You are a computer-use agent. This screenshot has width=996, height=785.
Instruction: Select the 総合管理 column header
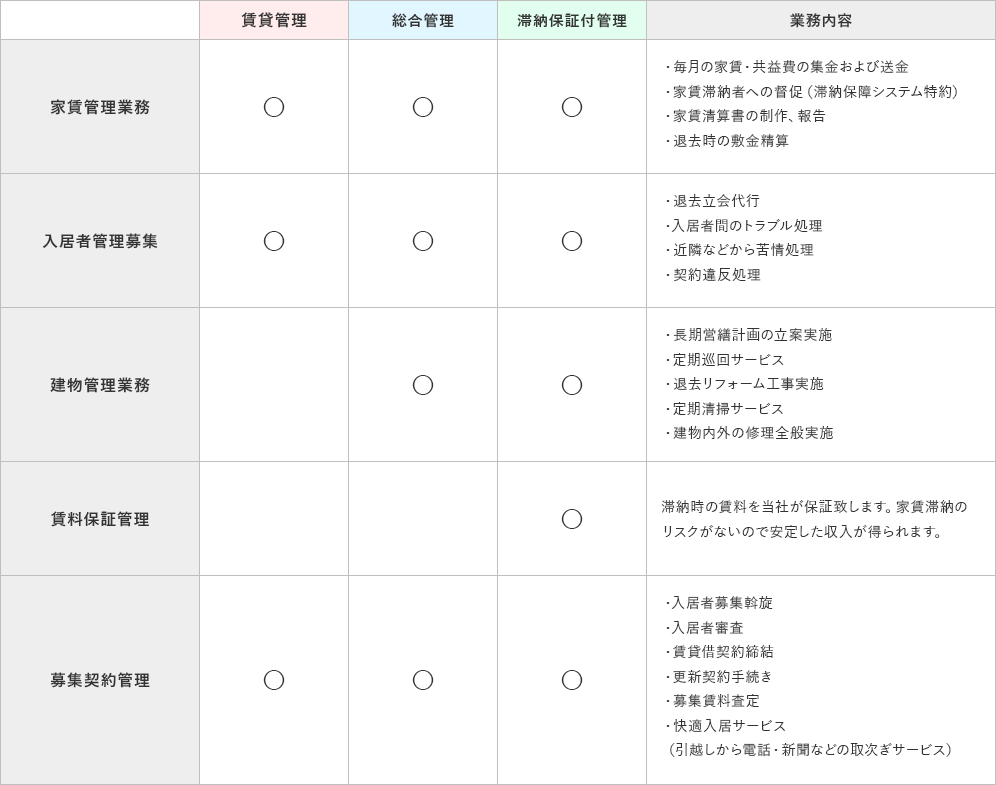point(423,20)
